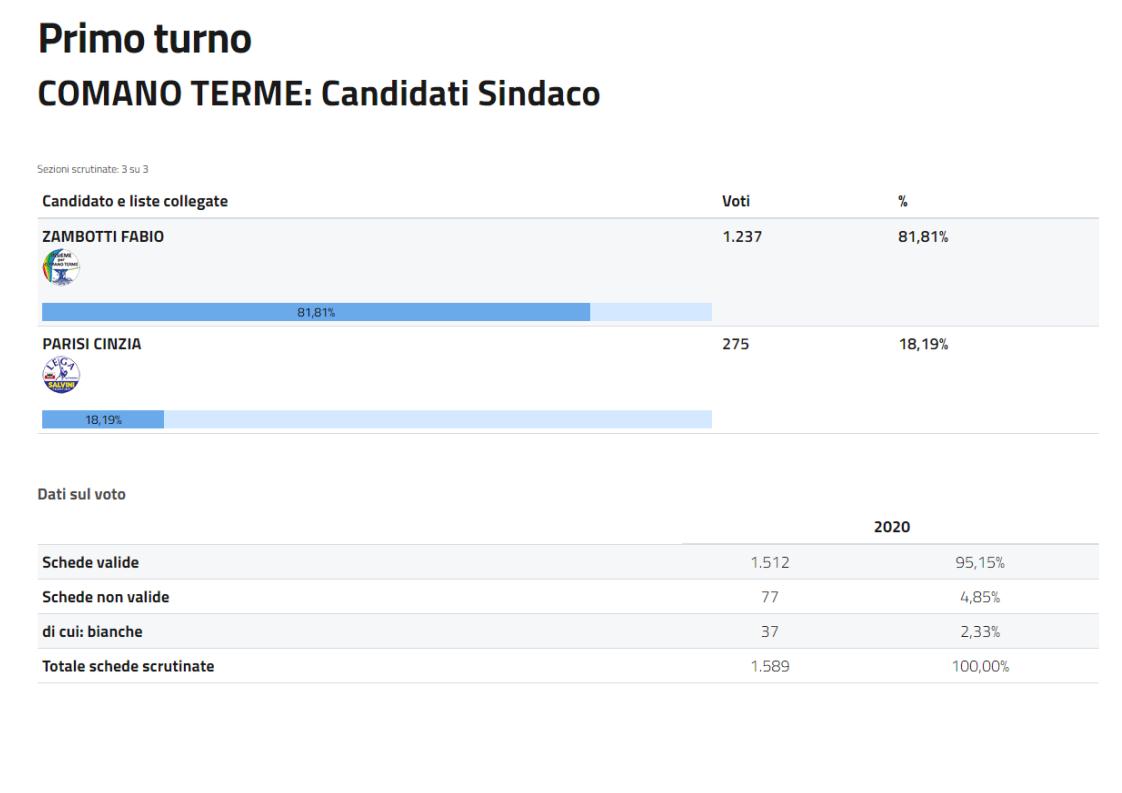Click the "Schede valide" row label

click(90, 562)
